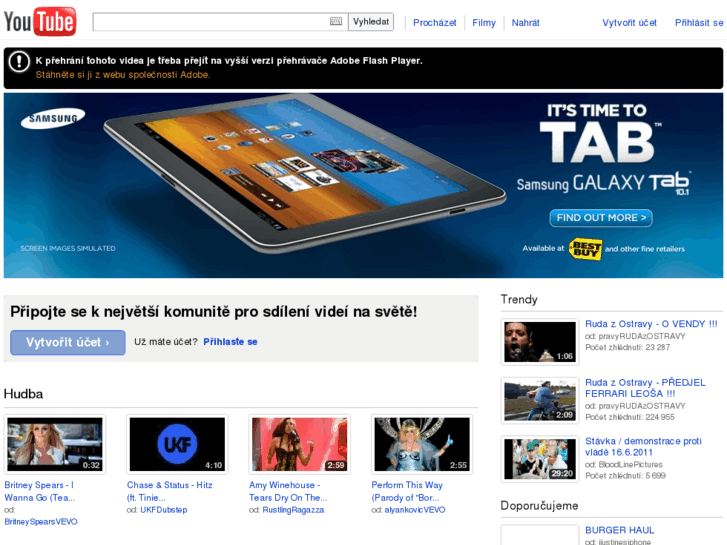Click Perform This Way parody title link

(x=407, y=491)
